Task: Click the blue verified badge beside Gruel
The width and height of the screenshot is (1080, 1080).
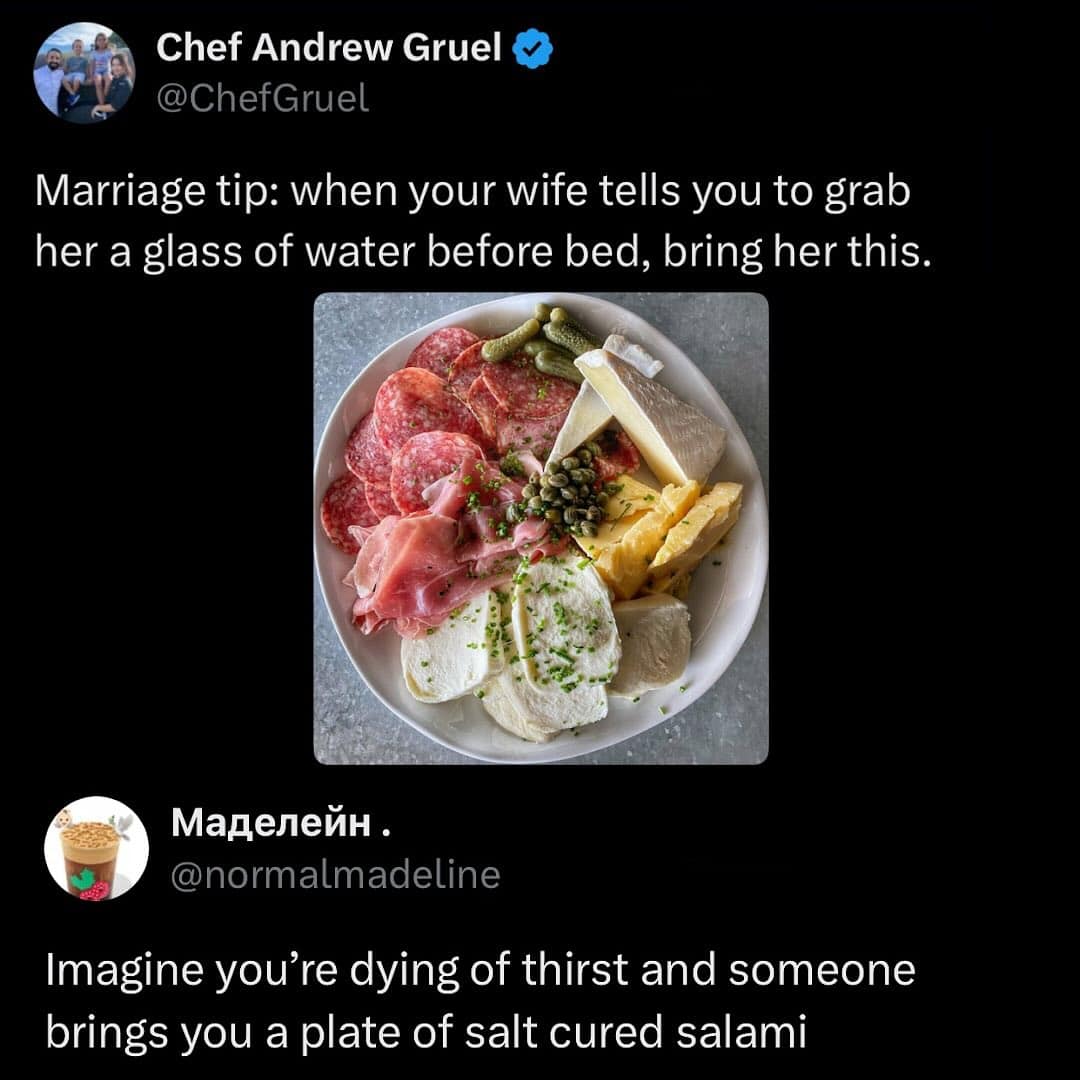Action: (533, 48)
